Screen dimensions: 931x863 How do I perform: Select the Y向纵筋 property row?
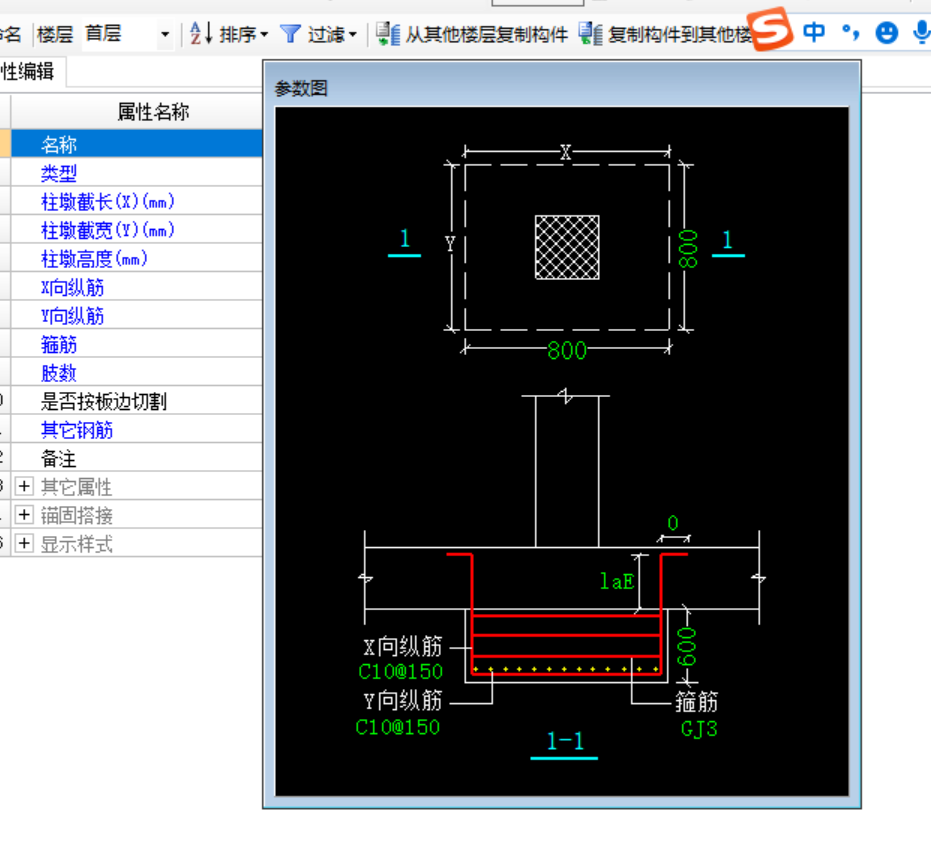[137, 315]
